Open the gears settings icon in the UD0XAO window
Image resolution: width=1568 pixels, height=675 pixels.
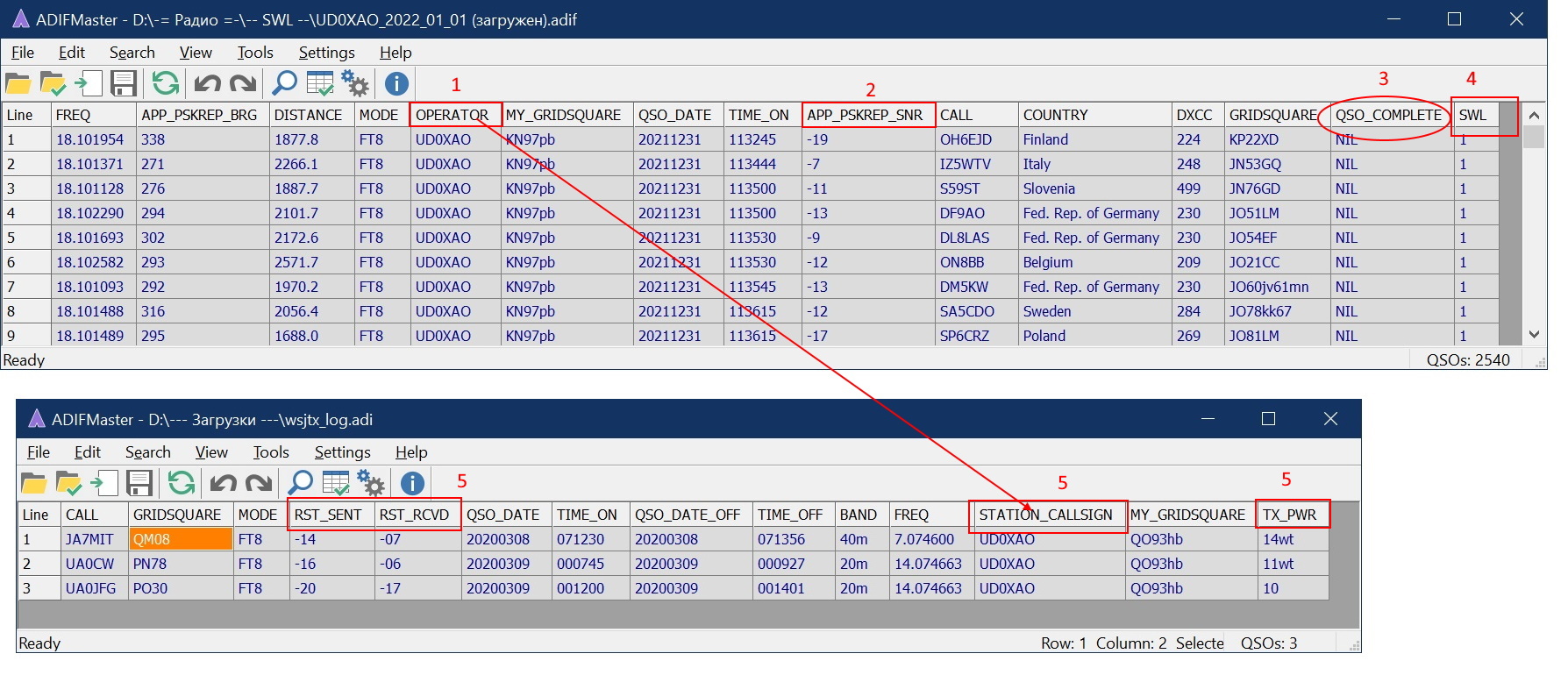(355, 83)
